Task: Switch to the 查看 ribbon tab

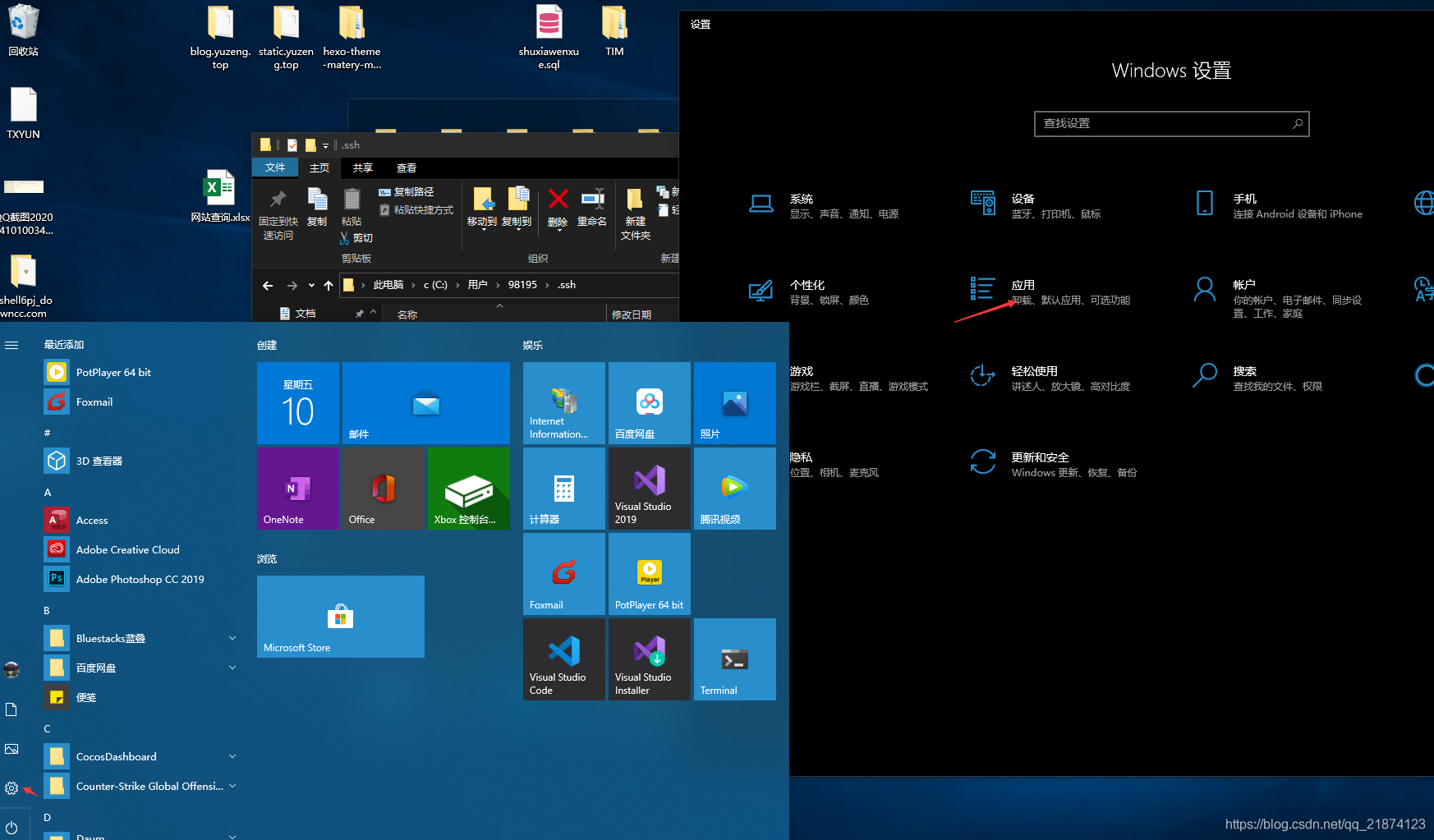Action: 407,168
